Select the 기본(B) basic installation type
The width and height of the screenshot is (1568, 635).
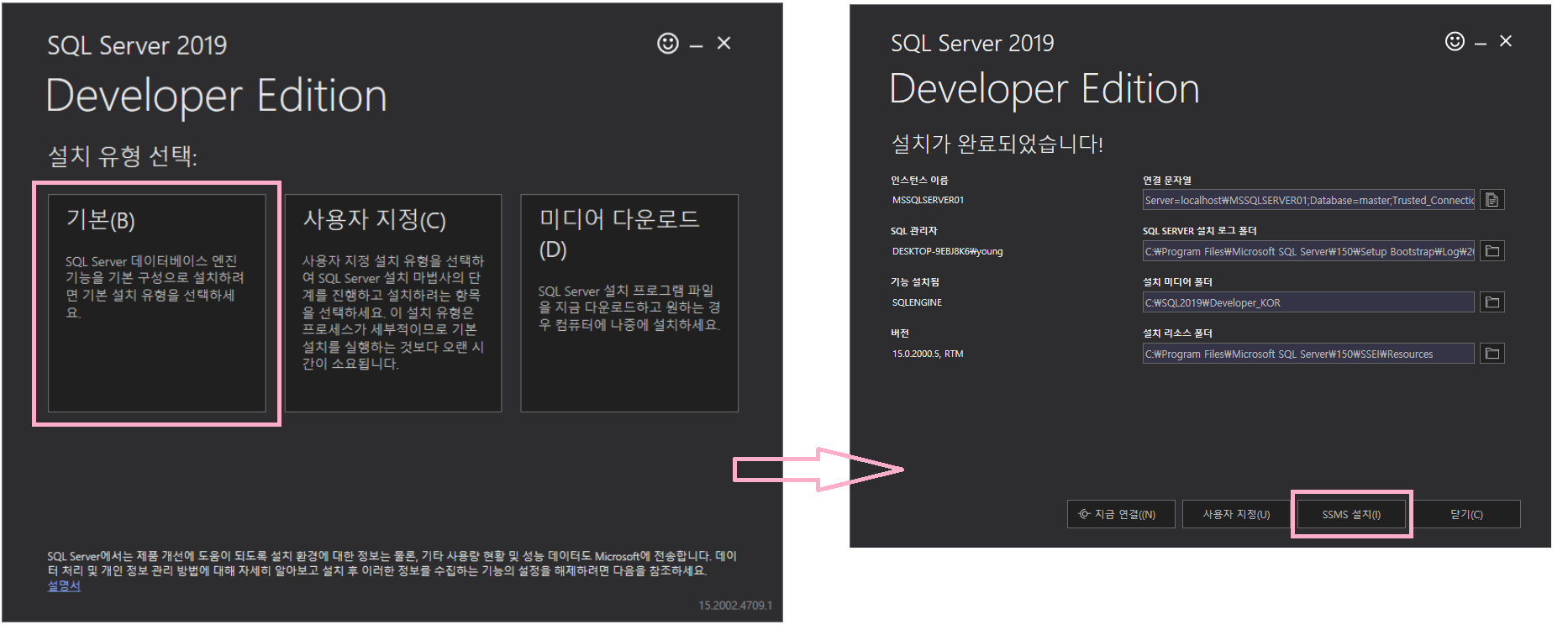coord(157,303)
